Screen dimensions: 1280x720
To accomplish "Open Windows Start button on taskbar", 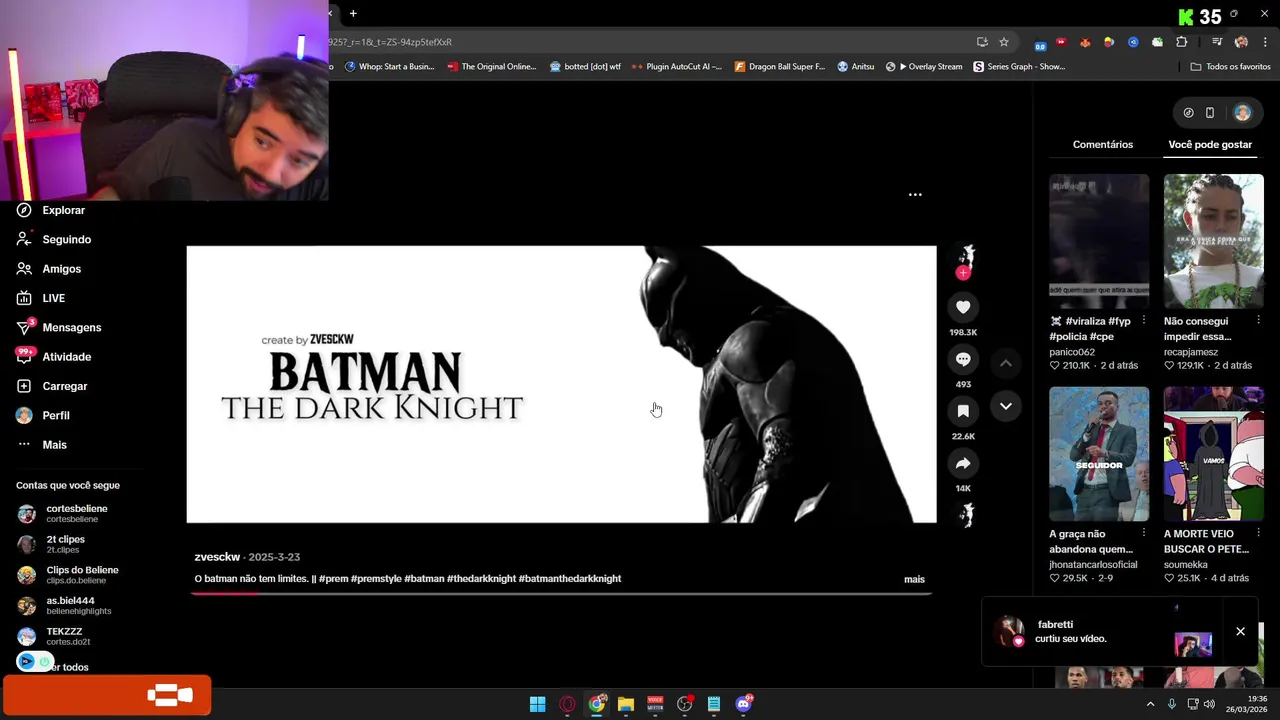I will [x=538, y=704].
